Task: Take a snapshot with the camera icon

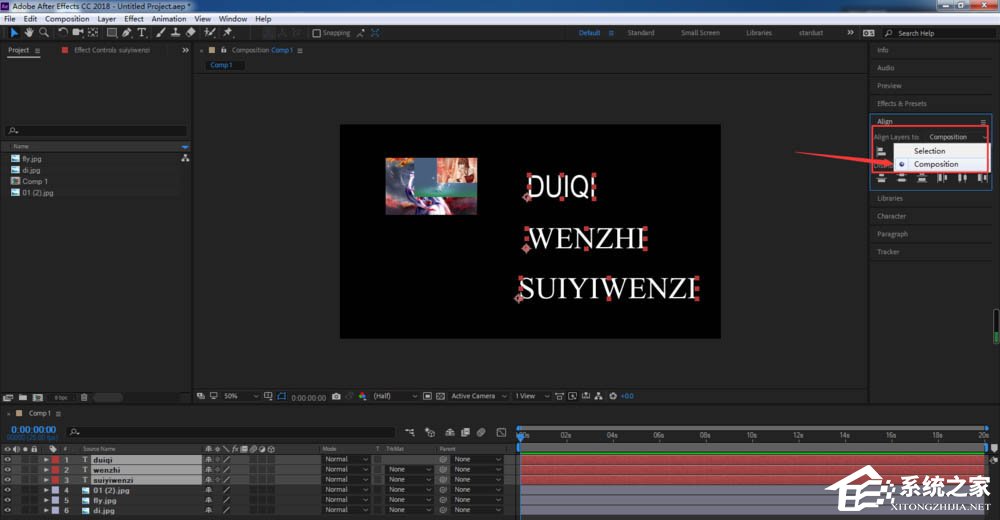Action: (x=336, y=396)
